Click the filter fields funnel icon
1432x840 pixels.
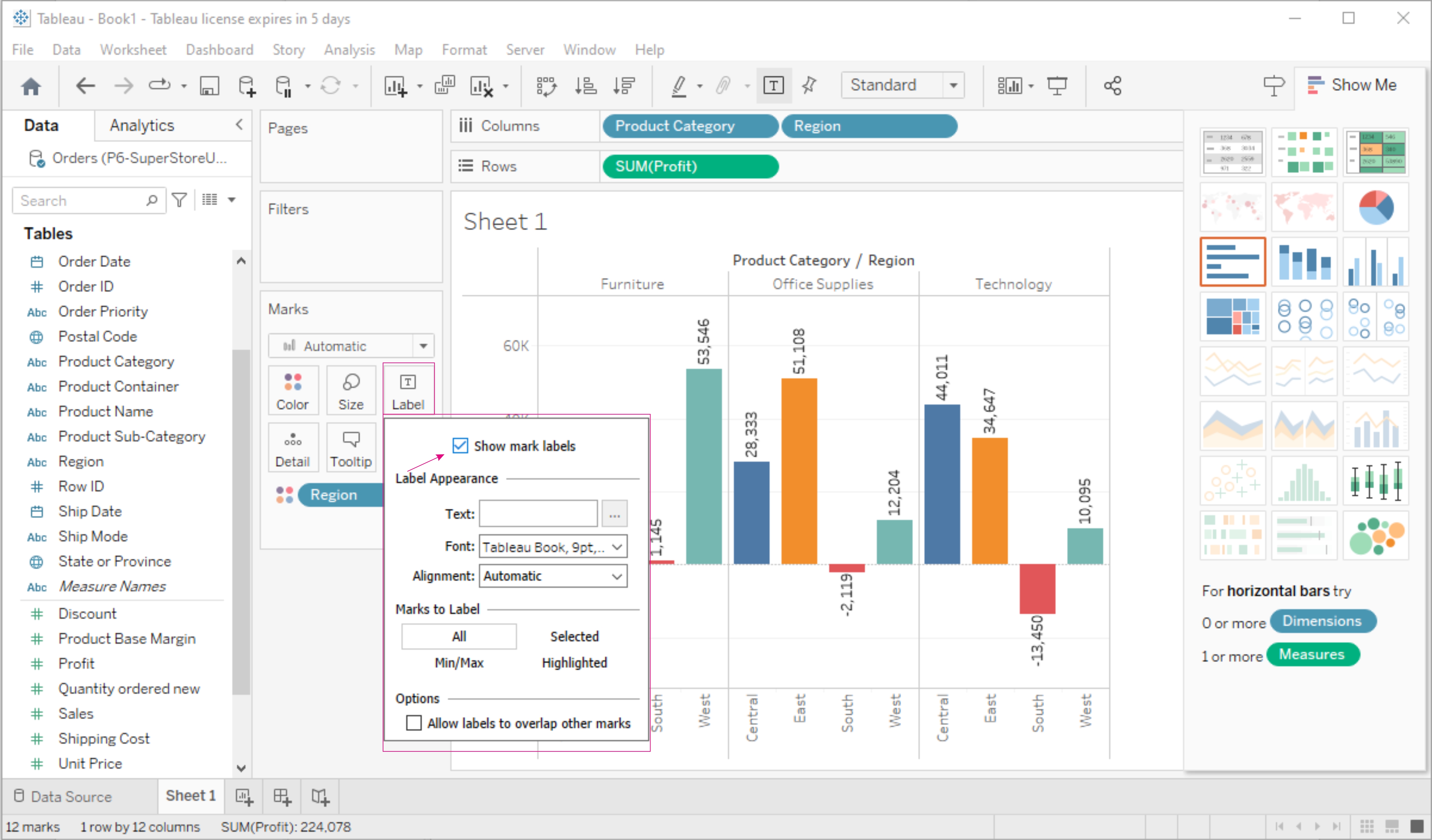coord(180,200)
